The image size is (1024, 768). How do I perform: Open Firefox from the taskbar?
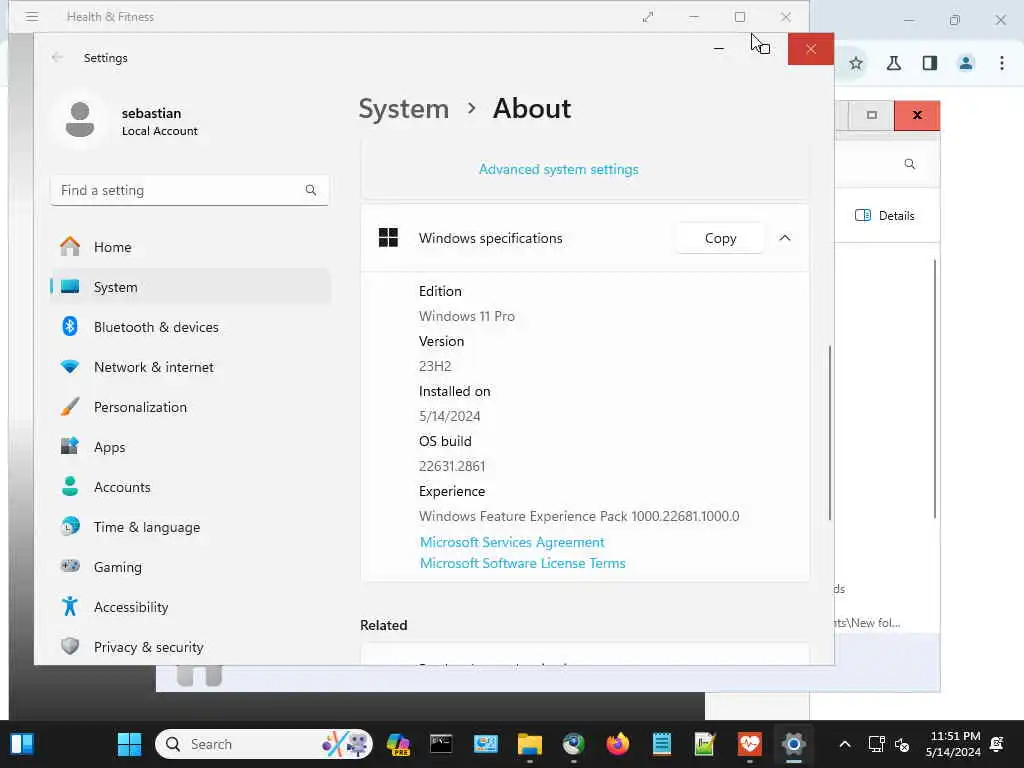(618, 744)
